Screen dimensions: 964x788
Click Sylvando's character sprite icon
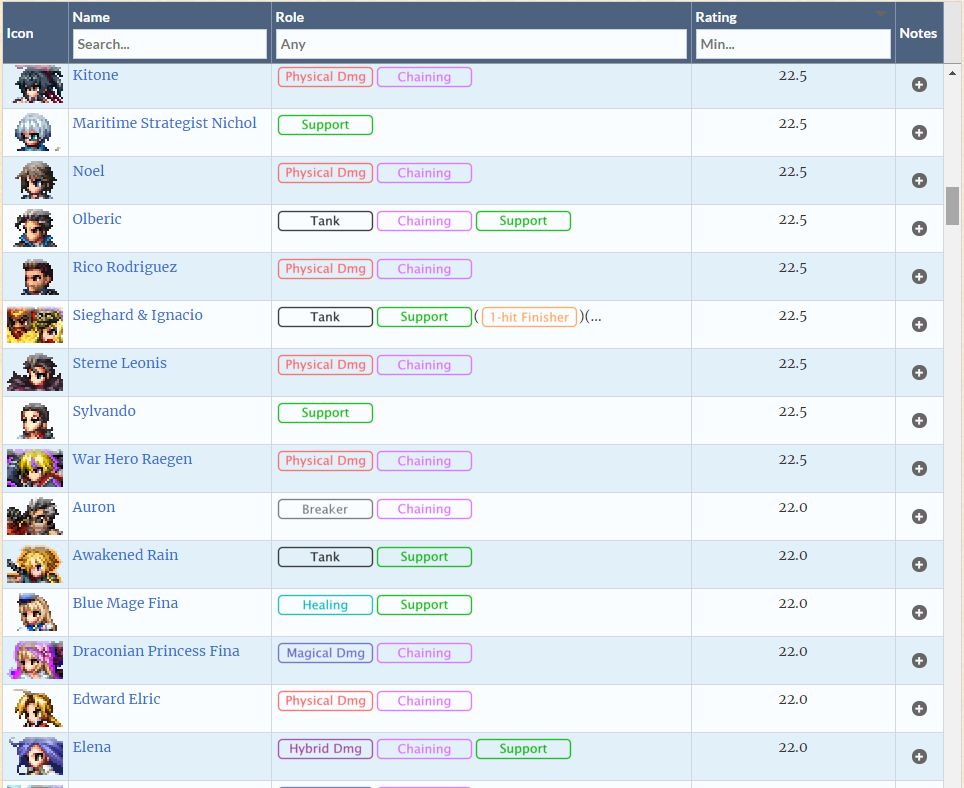click(36, 420)
